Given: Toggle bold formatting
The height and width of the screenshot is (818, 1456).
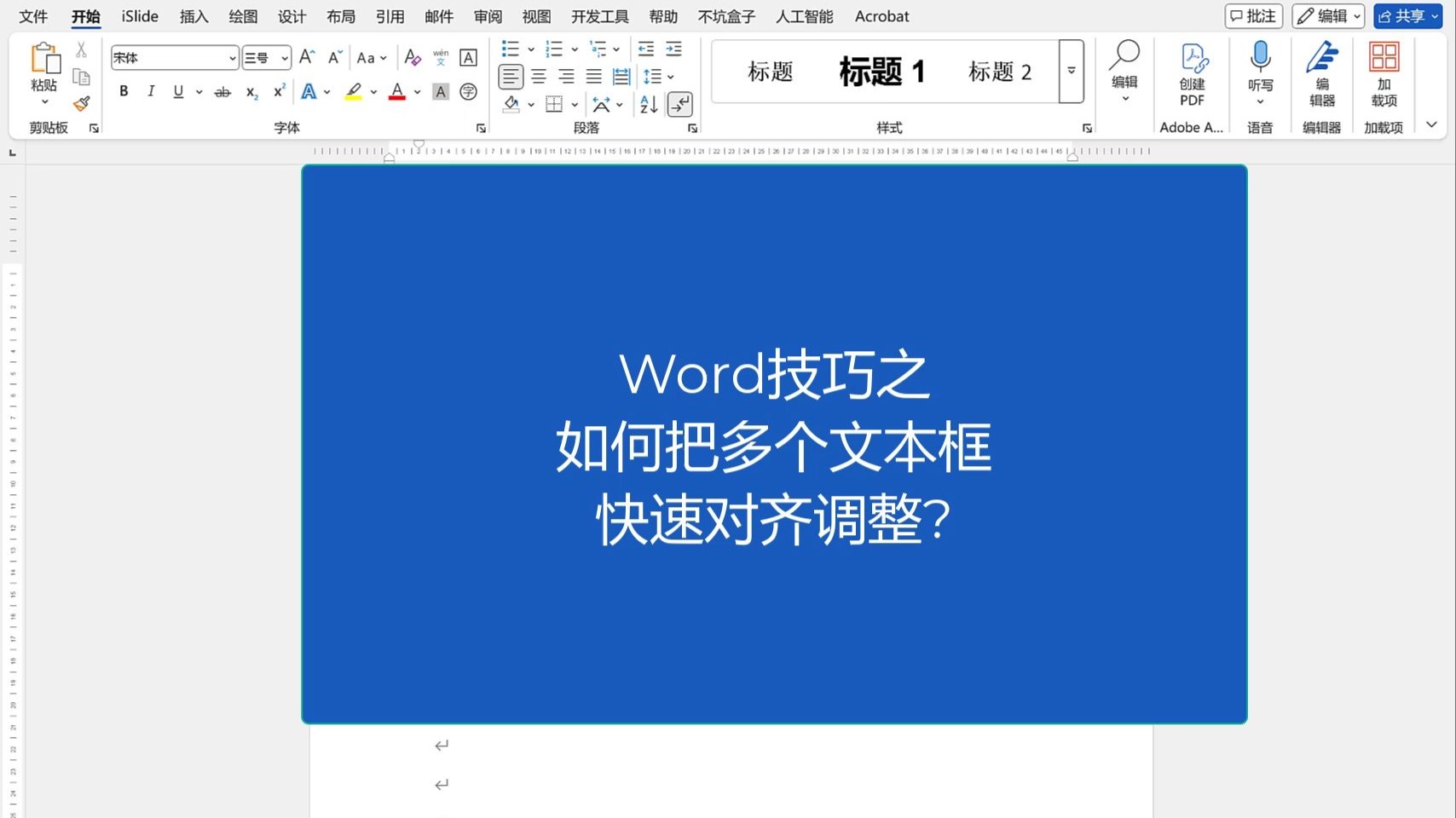Looking at the screenshot, I should 123,91.
